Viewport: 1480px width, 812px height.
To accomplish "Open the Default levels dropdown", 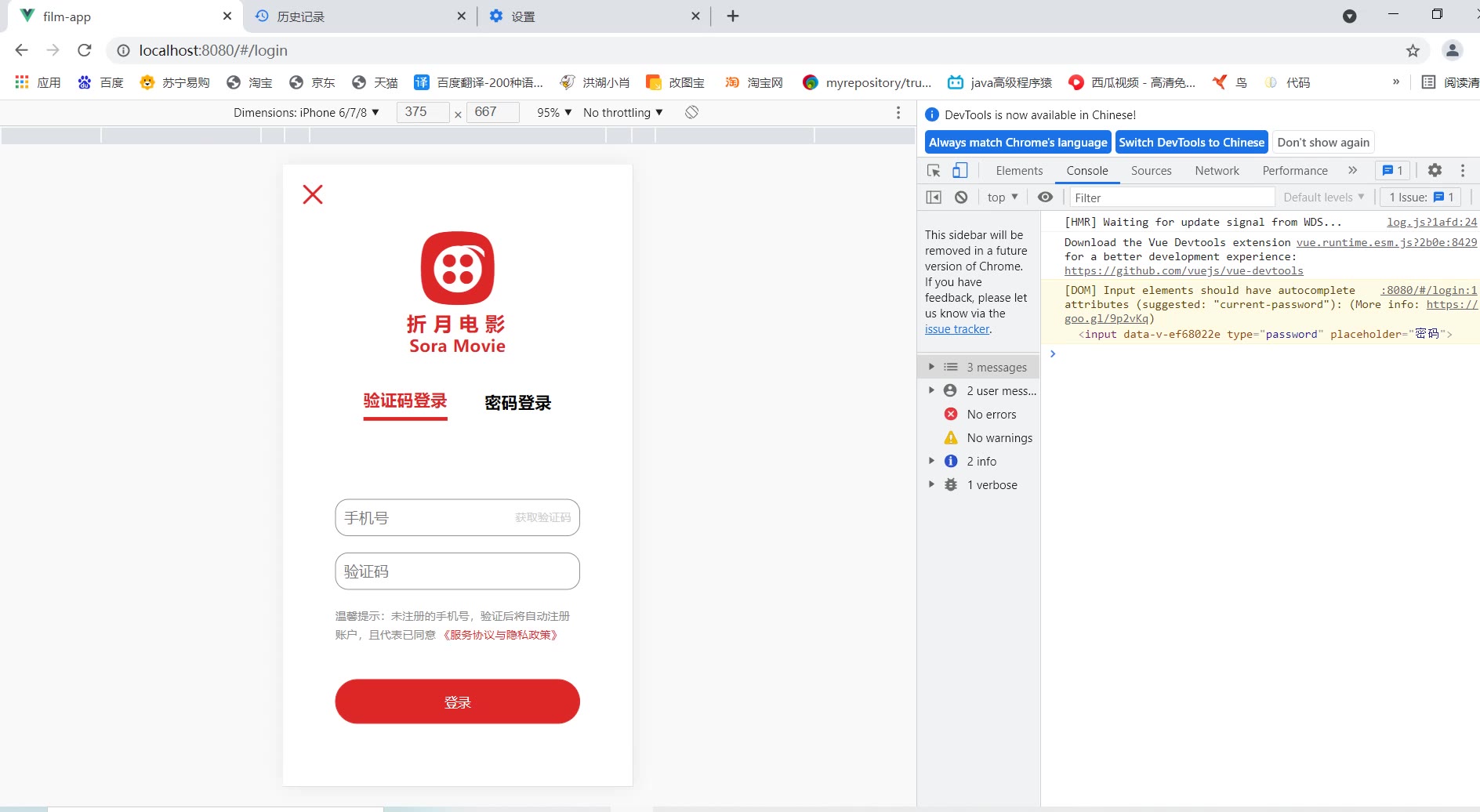I will coord(1323,198).
